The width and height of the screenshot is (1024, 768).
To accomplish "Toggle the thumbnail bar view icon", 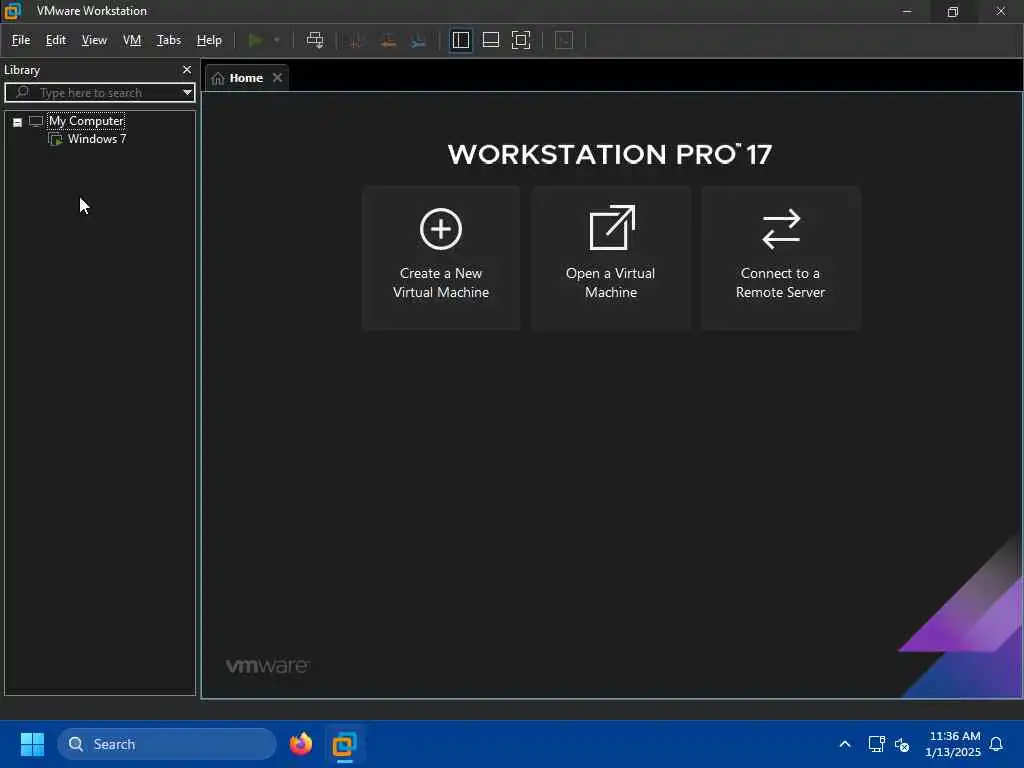I will pyautogui.click(x=490, y=40).
